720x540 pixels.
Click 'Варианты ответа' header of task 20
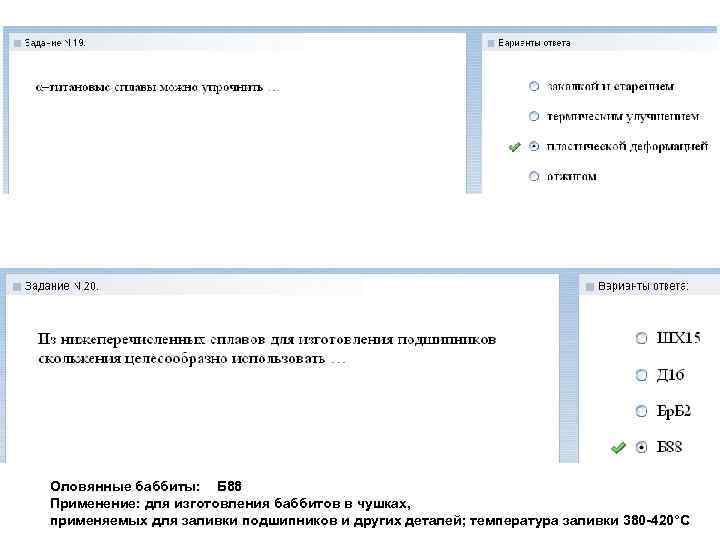tap(643, 286)
